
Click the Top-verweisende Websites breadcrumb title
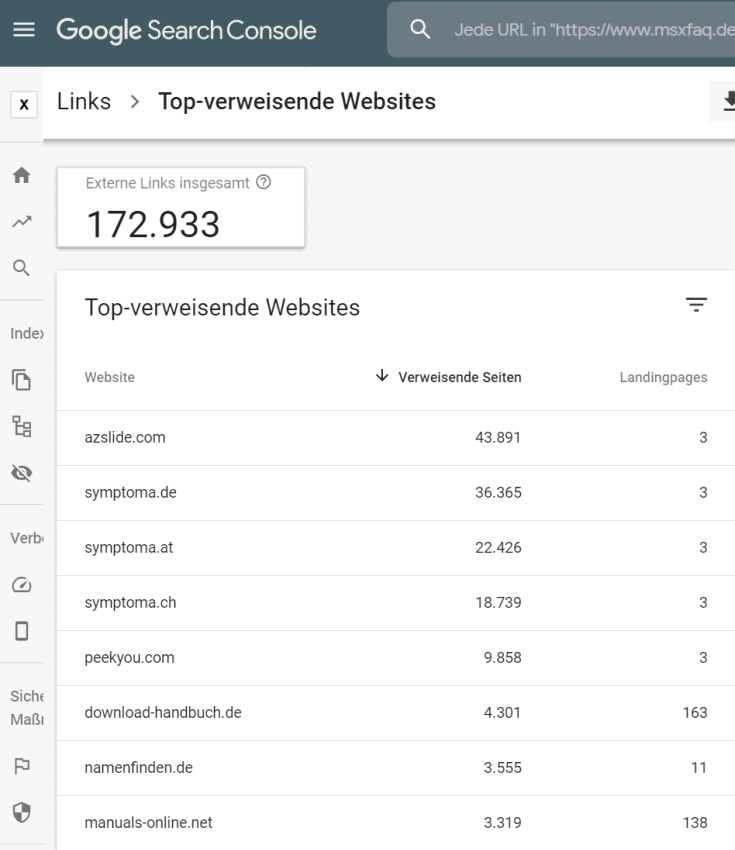(x=297, y=101)
